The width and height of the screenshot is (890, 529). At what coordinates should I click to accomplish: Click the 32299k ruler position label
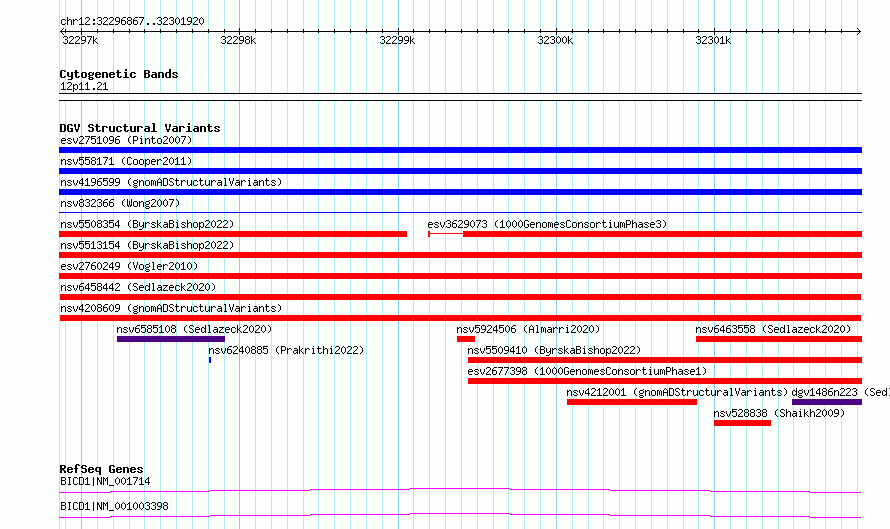[x=397, y=40]
